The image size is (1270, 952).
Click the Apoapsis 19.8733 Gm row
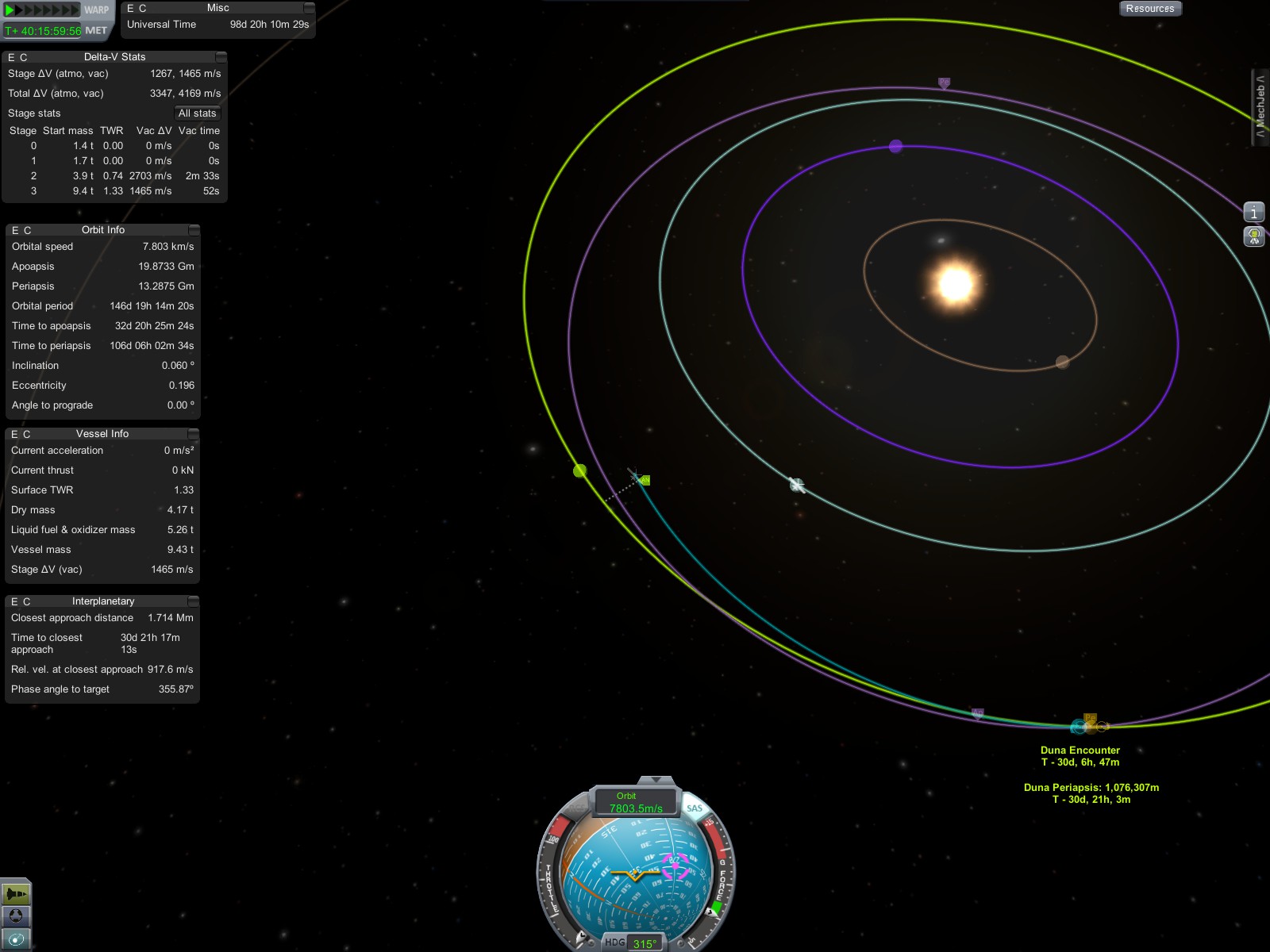(x=103, y=267)
